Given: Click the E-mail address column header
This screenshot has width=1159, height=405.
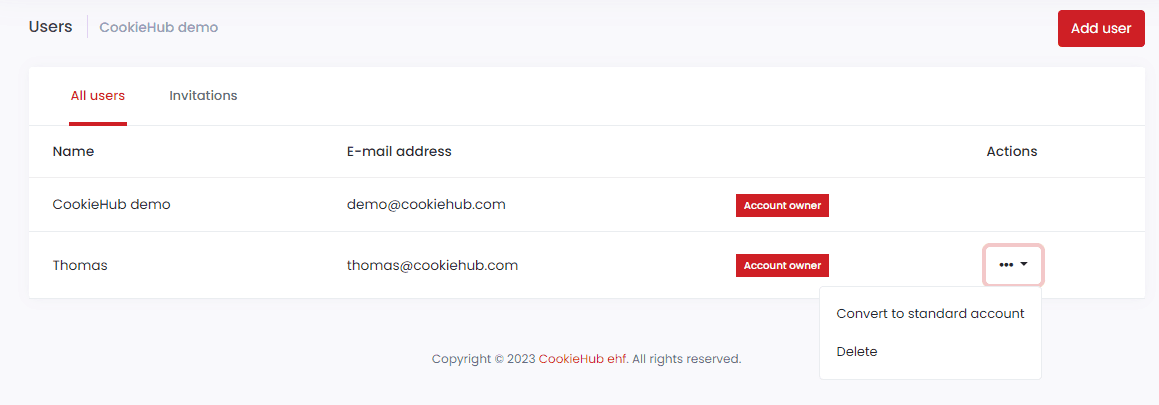Looking at the screenshot, I should (x=399, y=152).
